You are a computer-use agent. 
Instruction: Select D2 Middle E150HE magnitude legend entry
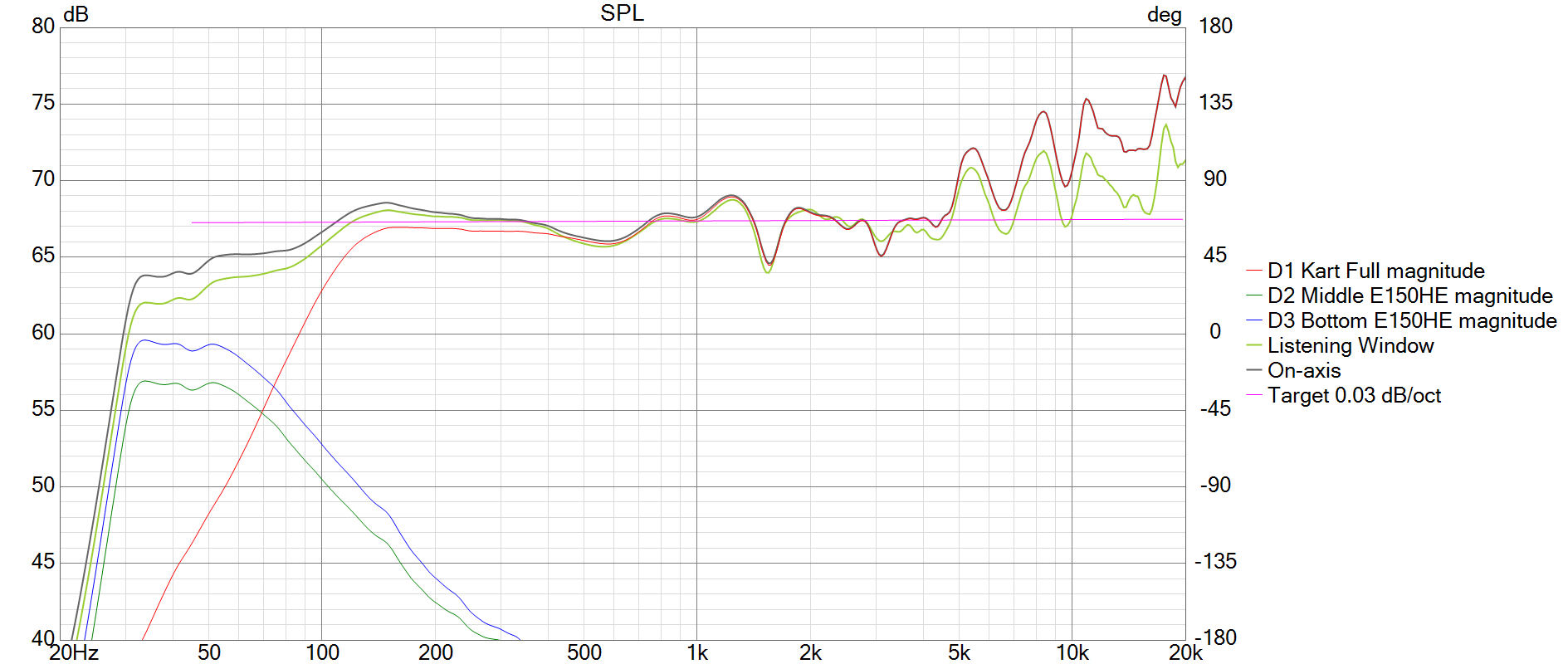pyautogui.click(x=1409, y=295)
